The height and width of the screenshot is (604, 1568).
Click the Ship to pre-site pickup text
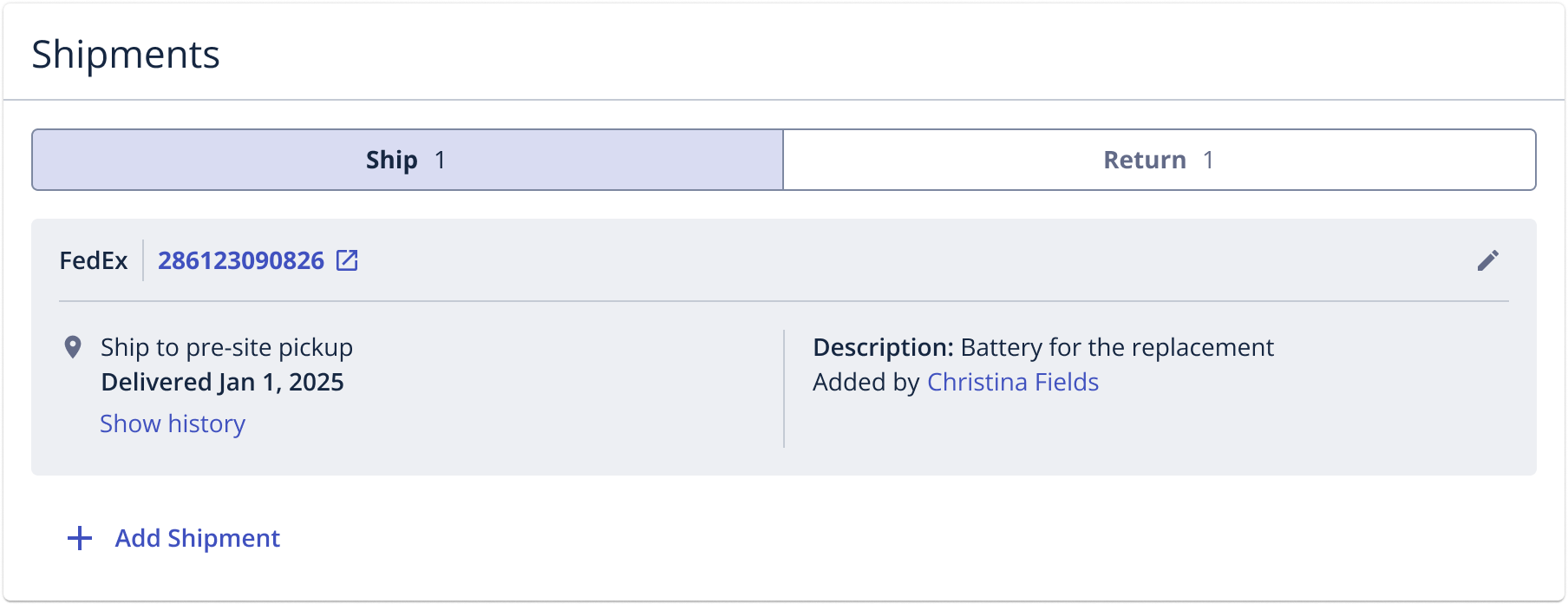point(226,347)
